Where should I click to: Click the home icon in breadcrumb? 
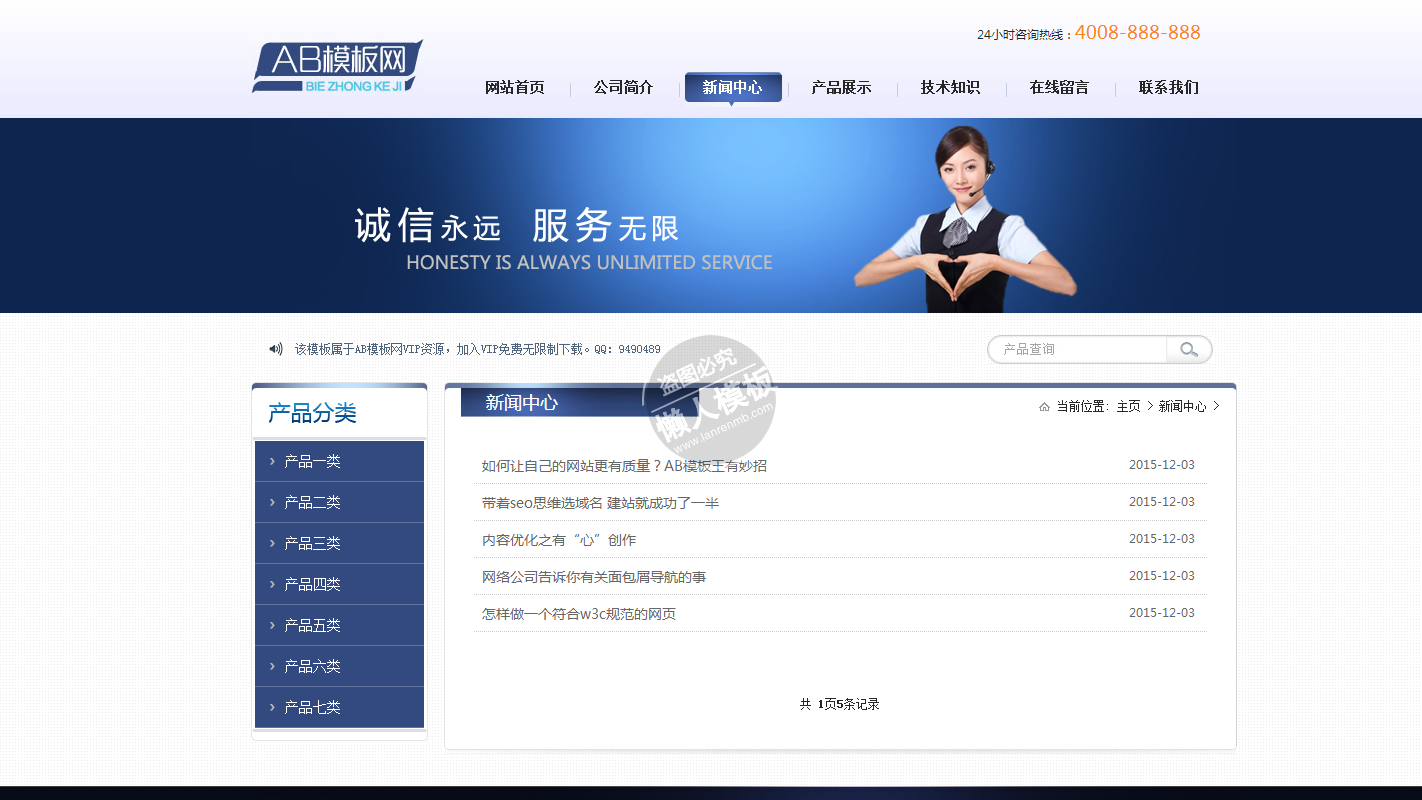pos(1044,407)
